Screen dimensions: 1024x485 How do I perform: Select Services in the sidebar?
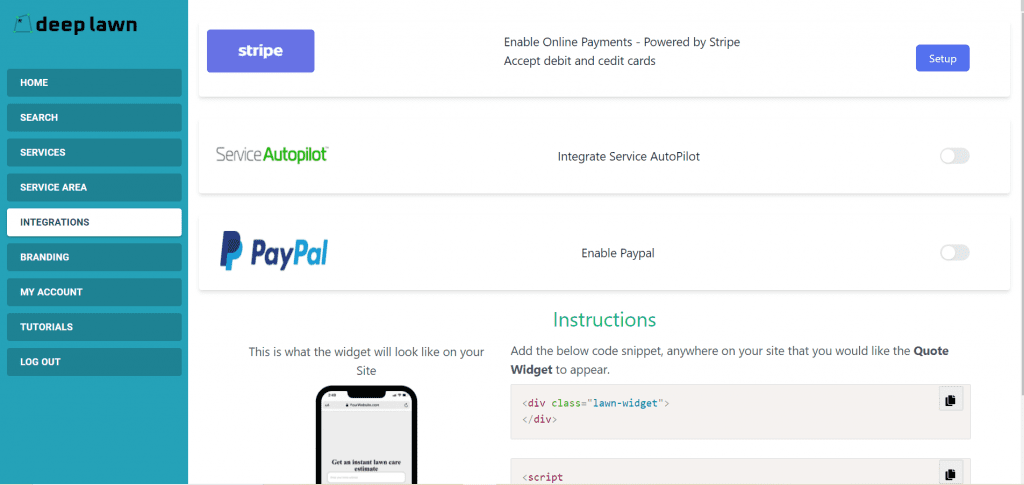(94, 152)
